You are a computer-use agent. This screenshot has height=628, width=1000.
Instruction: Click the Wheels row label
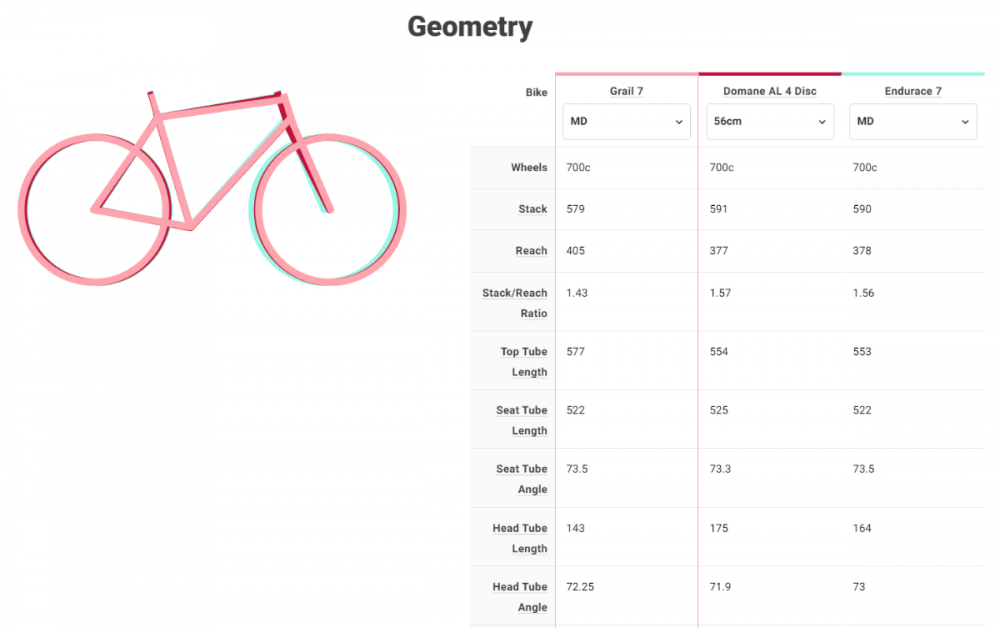[529, 168]
